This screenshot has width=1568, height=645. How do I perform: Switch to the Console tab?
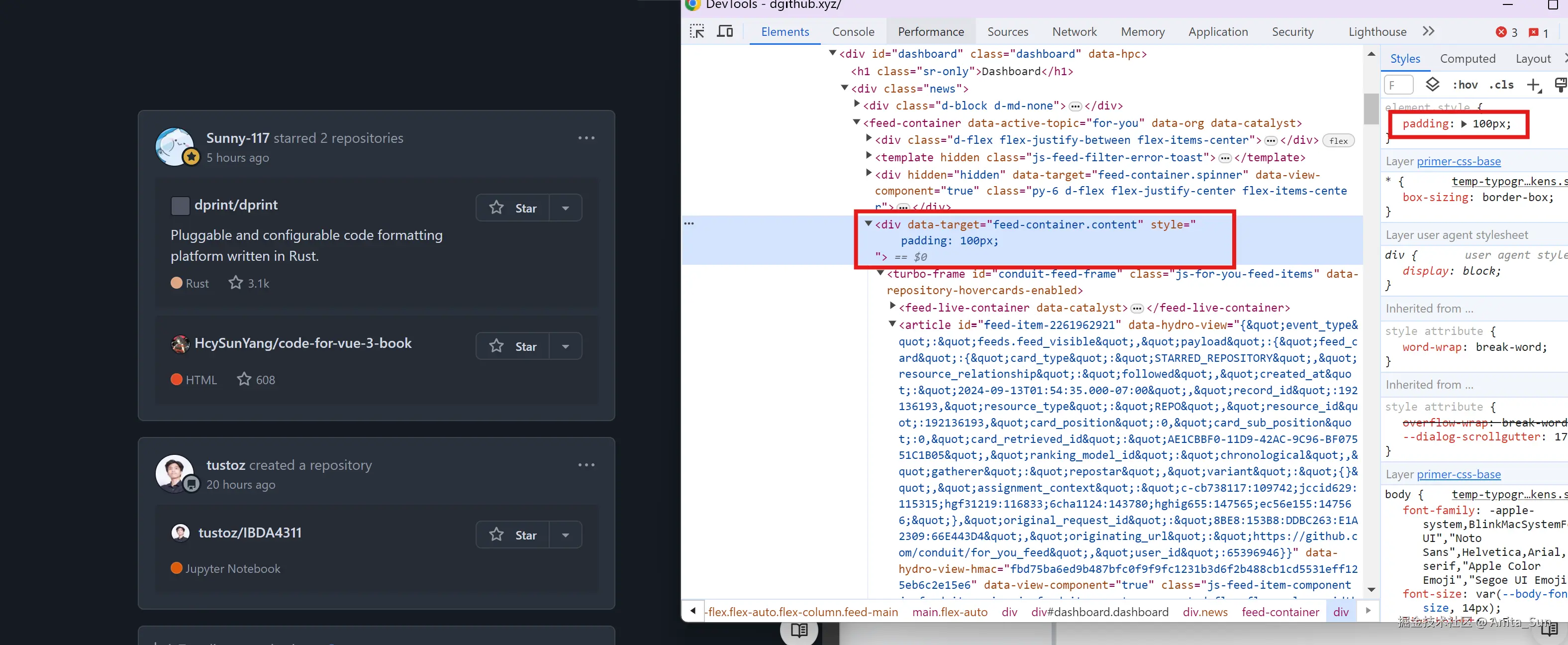tap(853, 32)
